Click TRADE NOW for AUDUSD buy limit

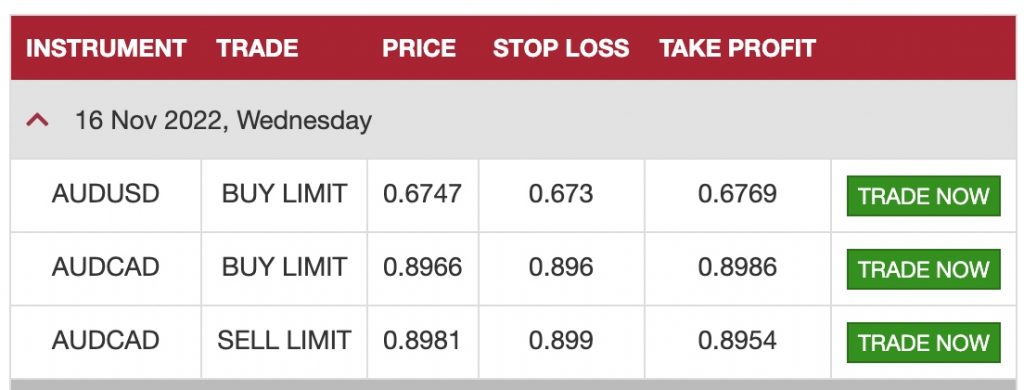pos(923,196)
